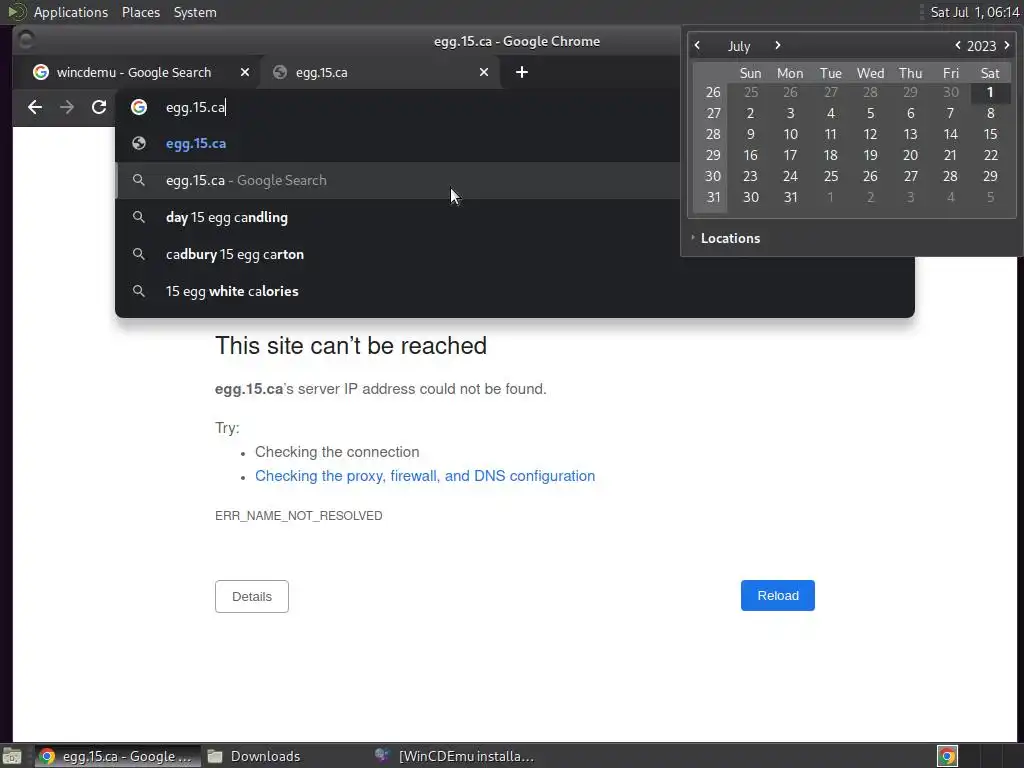
Task: Click the Details button
Action: 251,596
